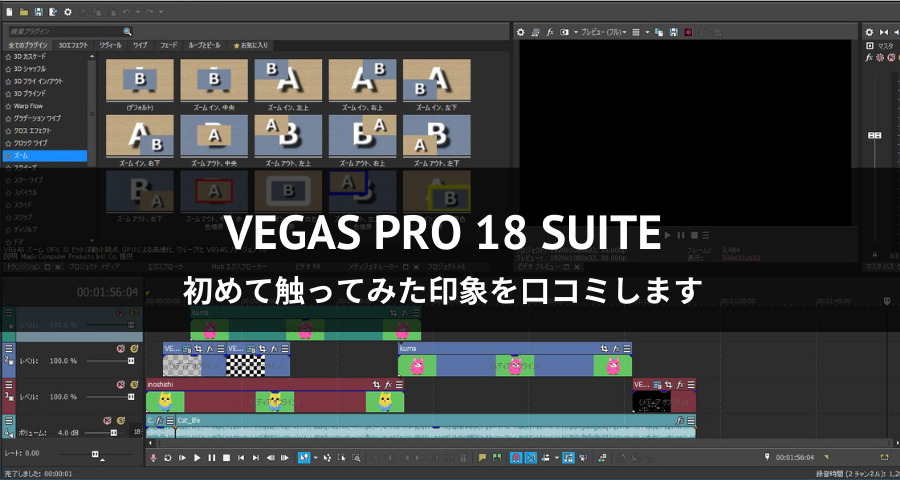The height and width of the screenshot is (480, 900).
Task: Pick the ズーム イン、中央 preset thumbnail
Action: [214, 80]
